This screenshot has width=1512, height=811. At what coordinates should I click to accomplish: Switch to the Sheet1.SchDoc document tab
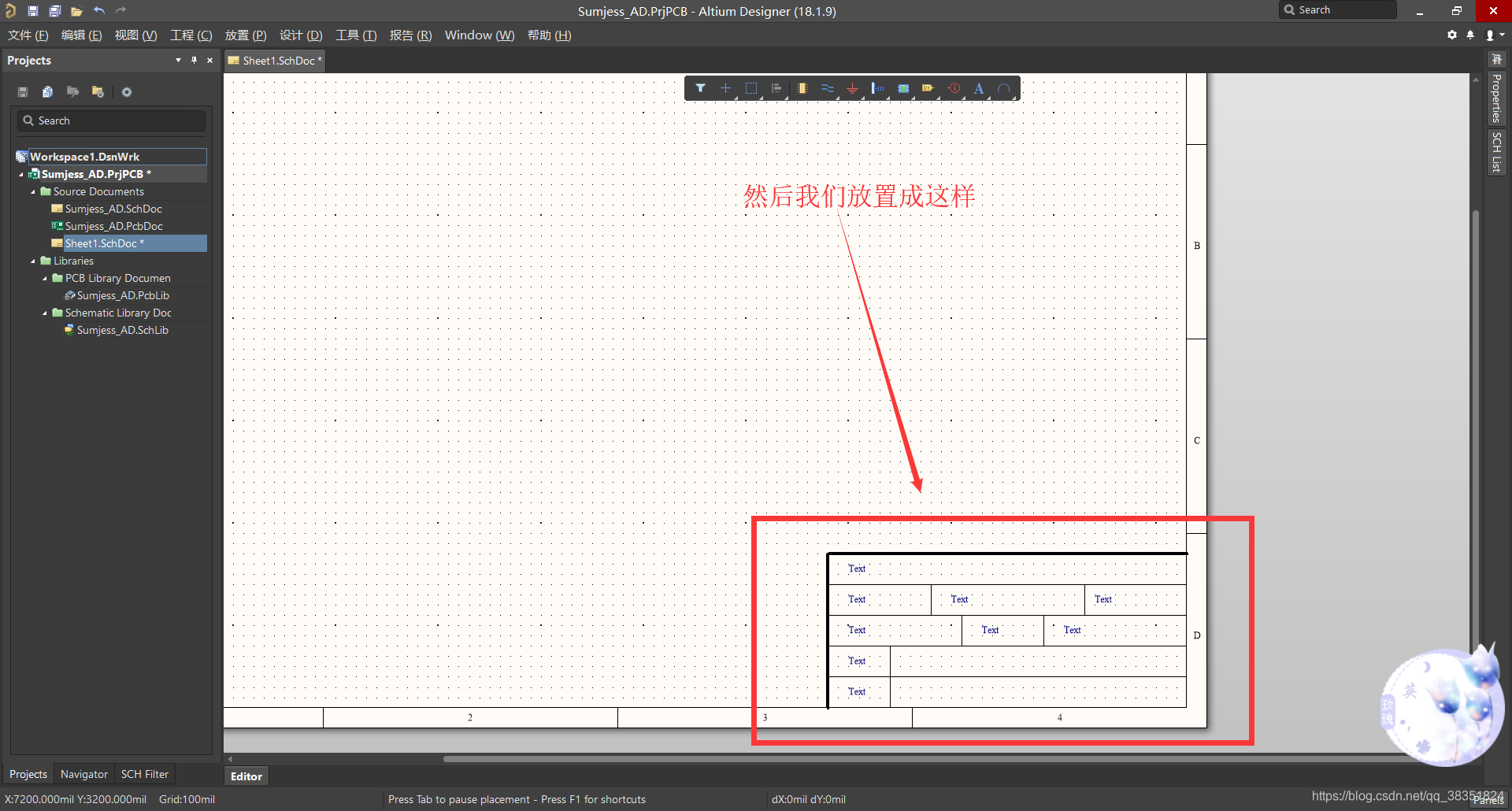275,61
